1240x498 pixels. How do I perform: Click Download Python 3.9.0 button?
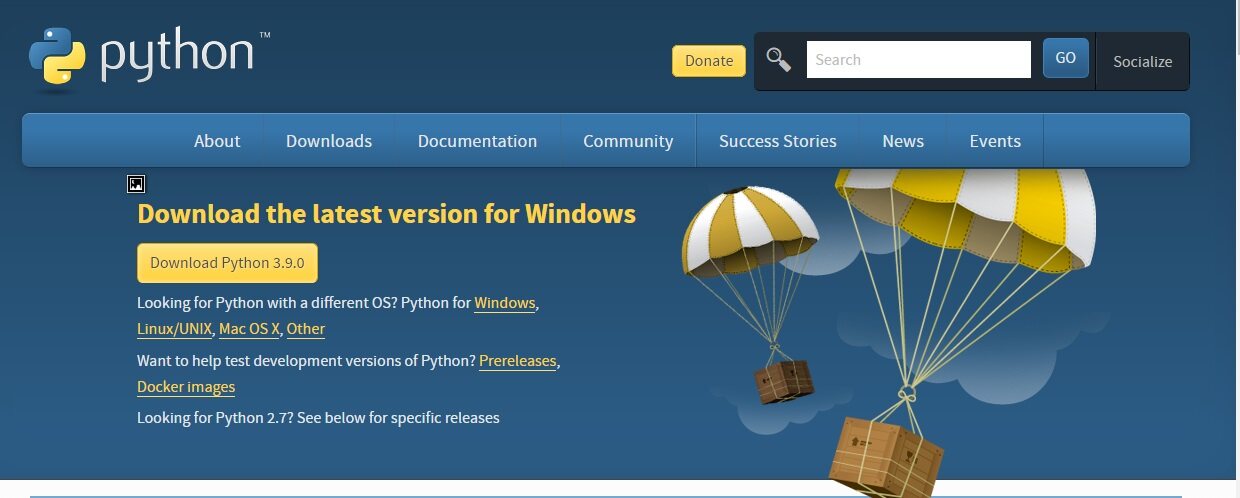tap(227, 263)
